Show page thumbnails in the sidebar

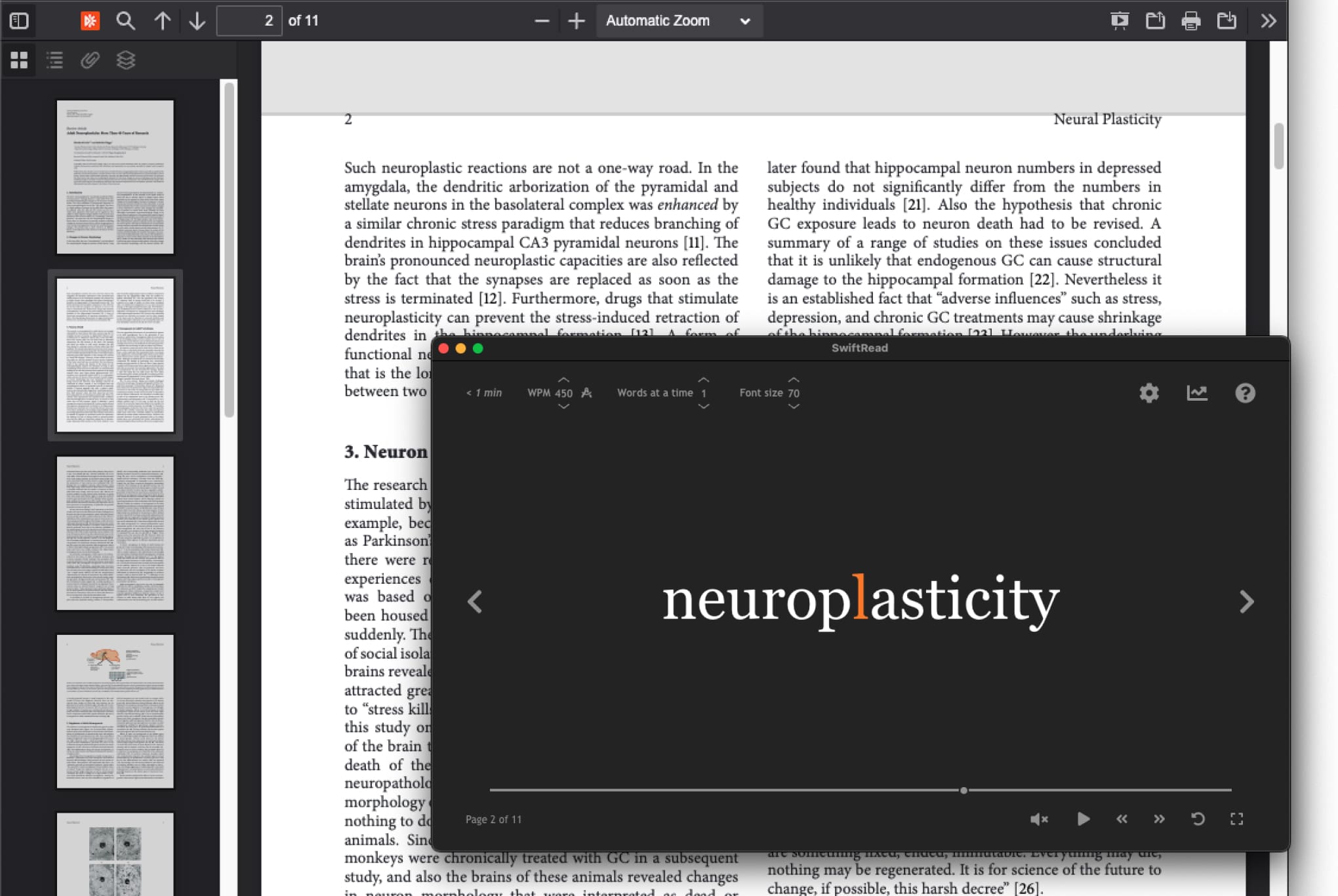19,60
